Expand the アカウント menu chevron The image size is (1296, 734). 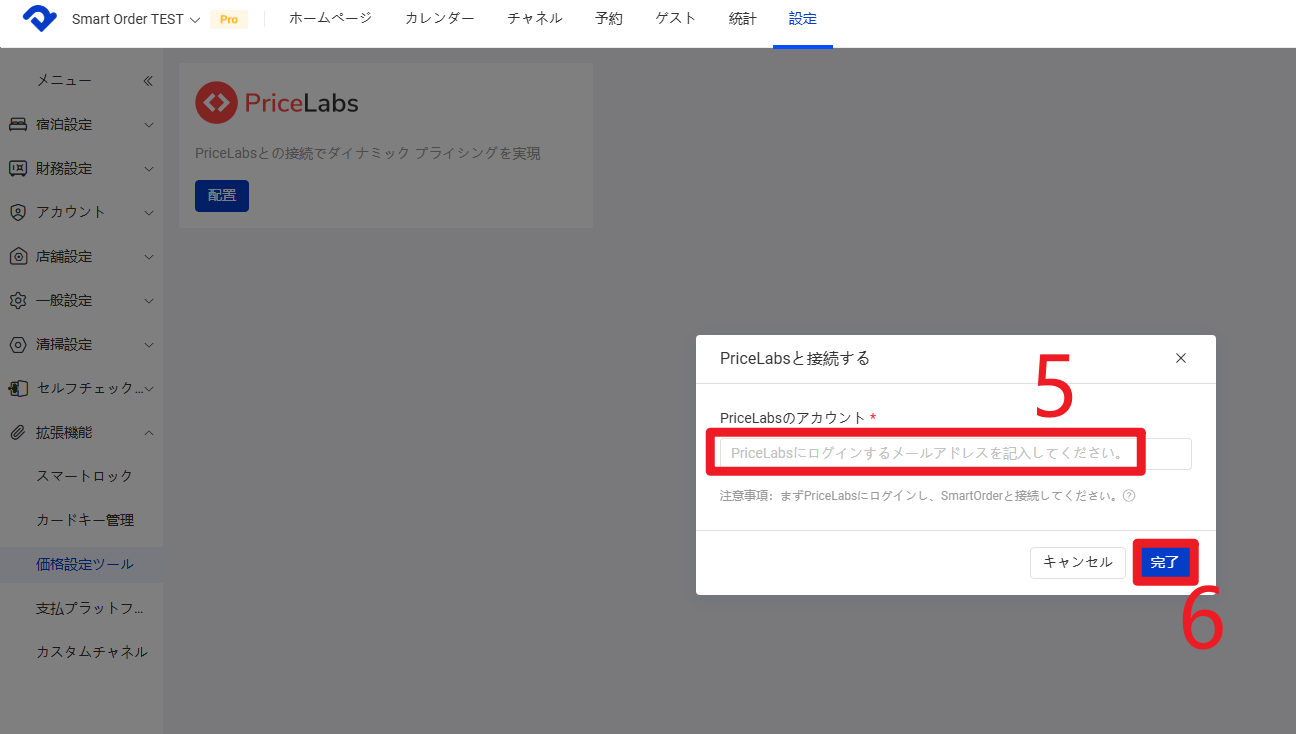[149, 213]
